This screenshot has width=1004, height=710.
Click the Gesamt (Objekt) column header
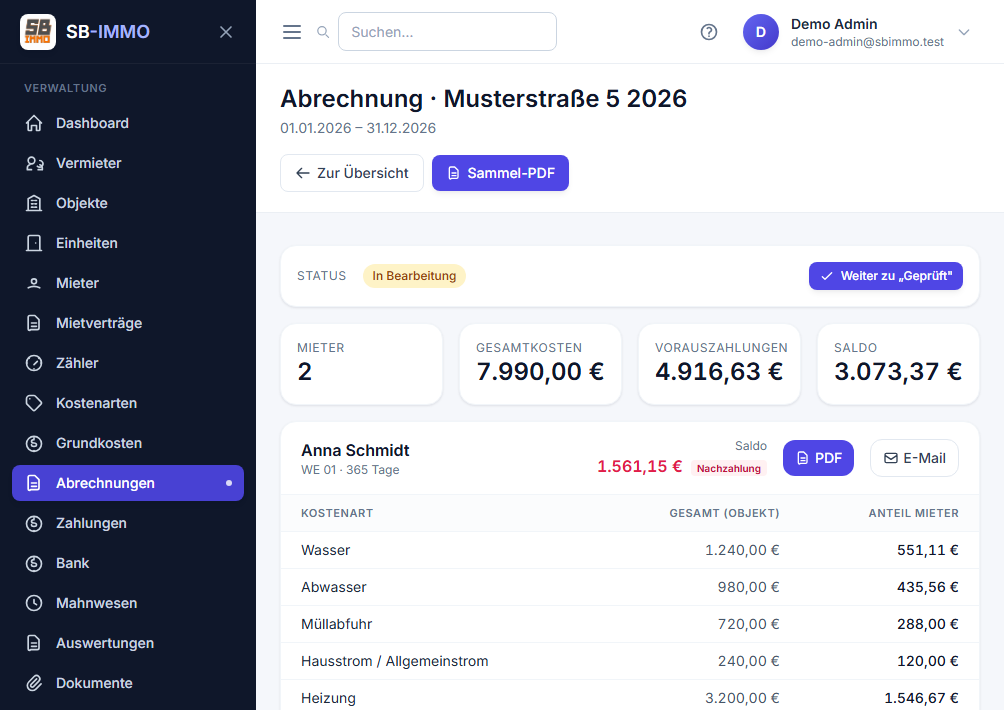724,513
